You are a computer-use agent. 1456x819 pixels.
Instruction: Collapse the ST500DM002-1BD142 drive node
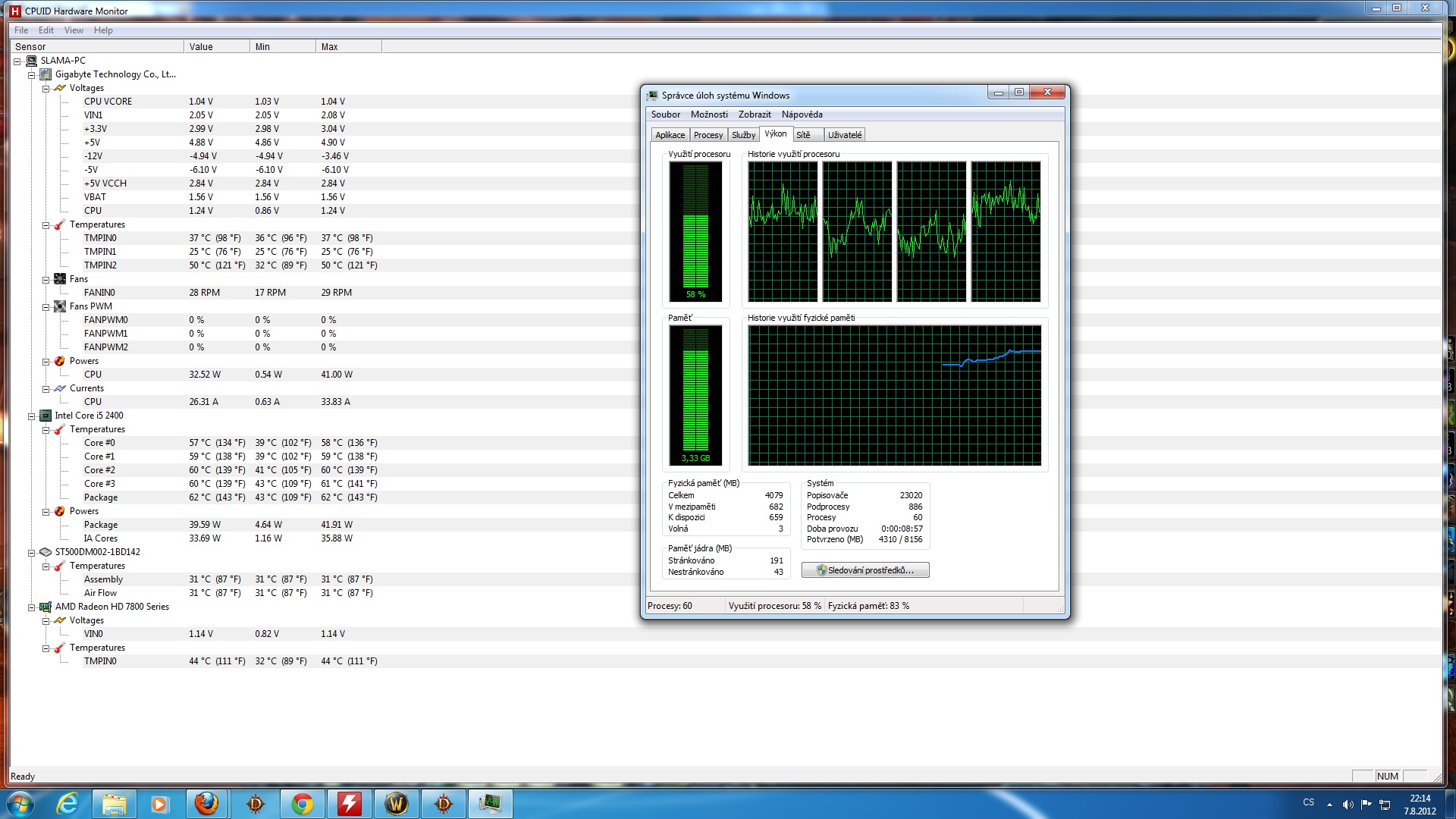coord(31,553)
